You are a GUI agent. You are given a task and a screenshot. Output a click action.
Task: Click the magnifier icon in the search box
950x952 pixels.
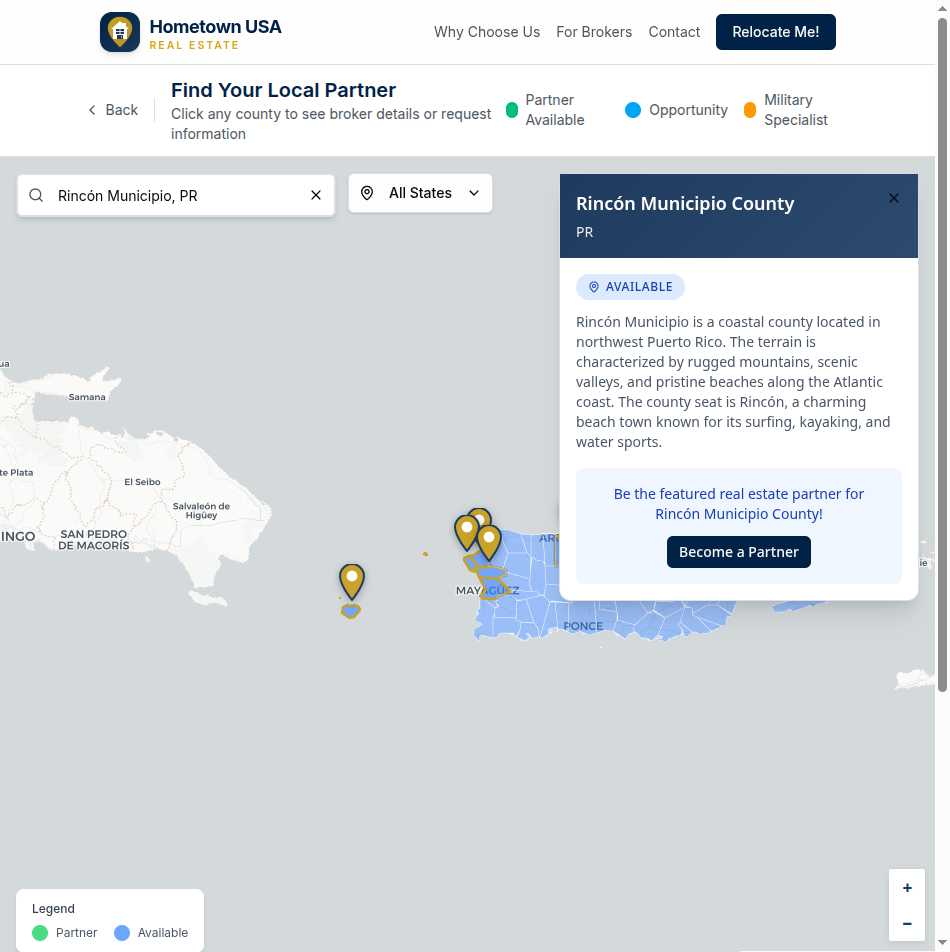point(36,196)
